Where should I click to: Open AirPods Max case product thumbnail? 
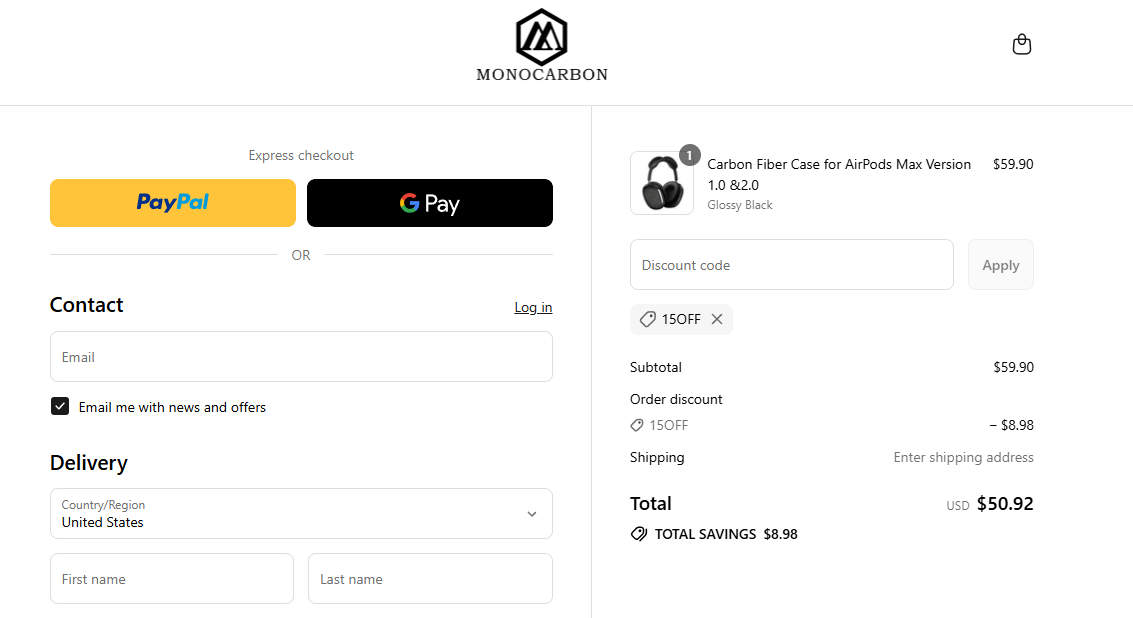point(662,183)
